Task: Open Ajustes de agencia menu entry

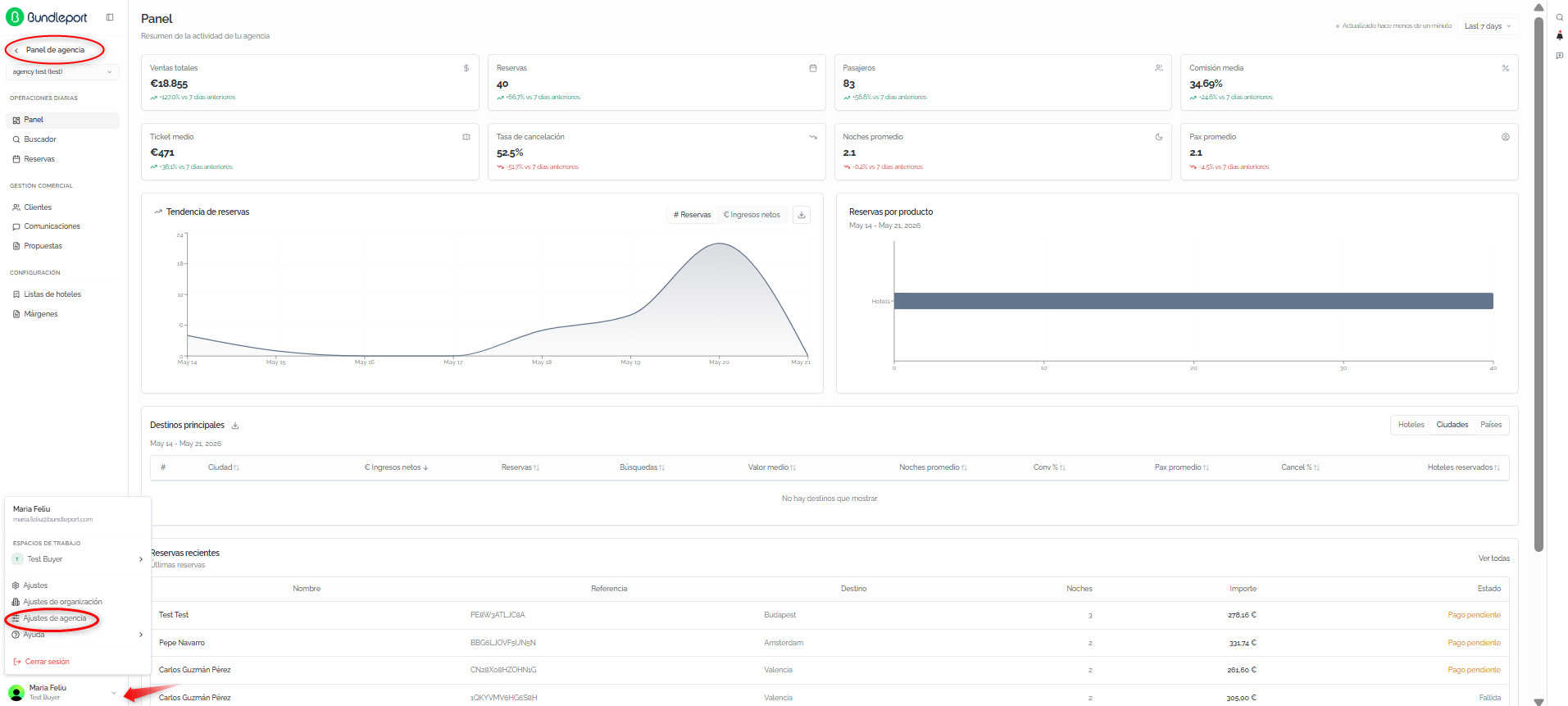Action: point(54,618)
